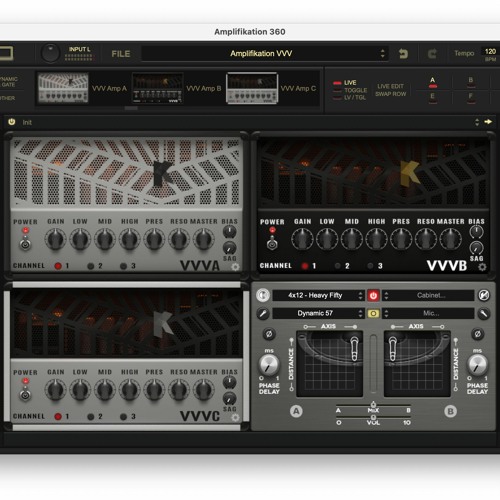Click the undo arrow icon in top bar
Image resolution: width=500 pixels, height=500 pixels.
403,54
